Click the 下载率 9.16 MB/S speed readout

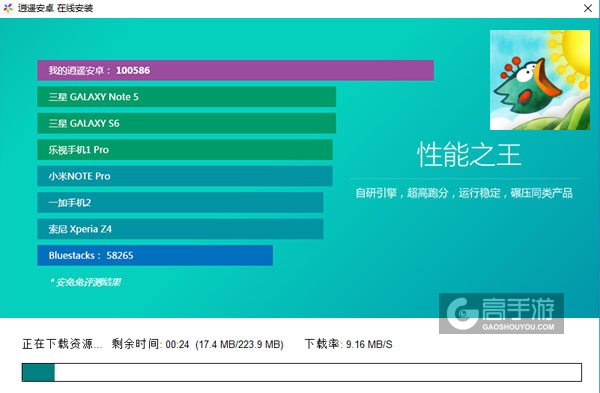pos(349,344)
